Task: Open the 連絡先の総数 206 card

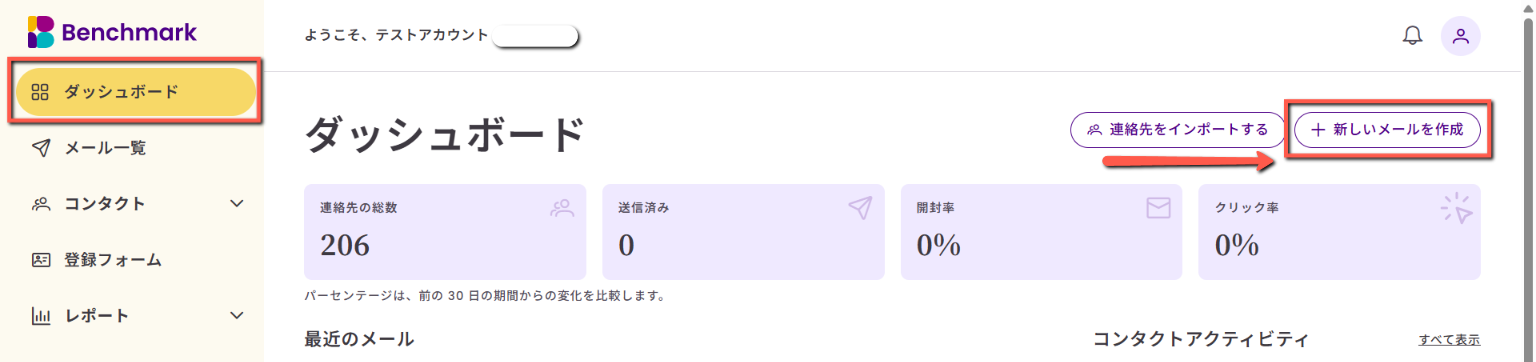Action: [x=445, y=232]
